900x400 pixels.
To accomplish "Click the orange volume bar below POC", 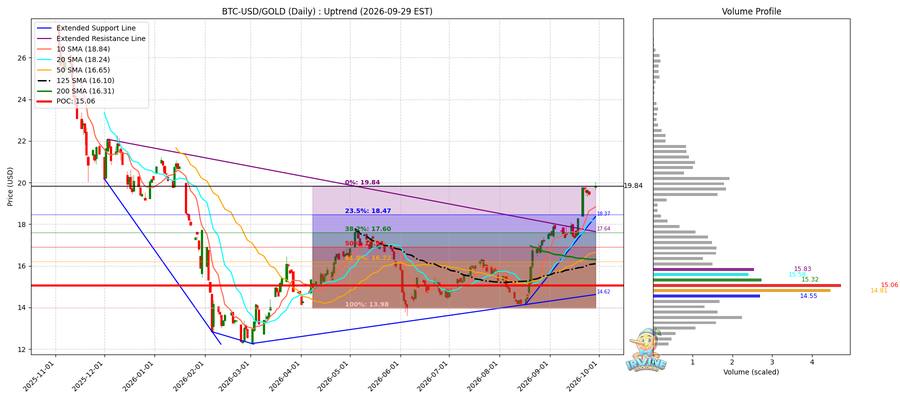I will 742,290.
